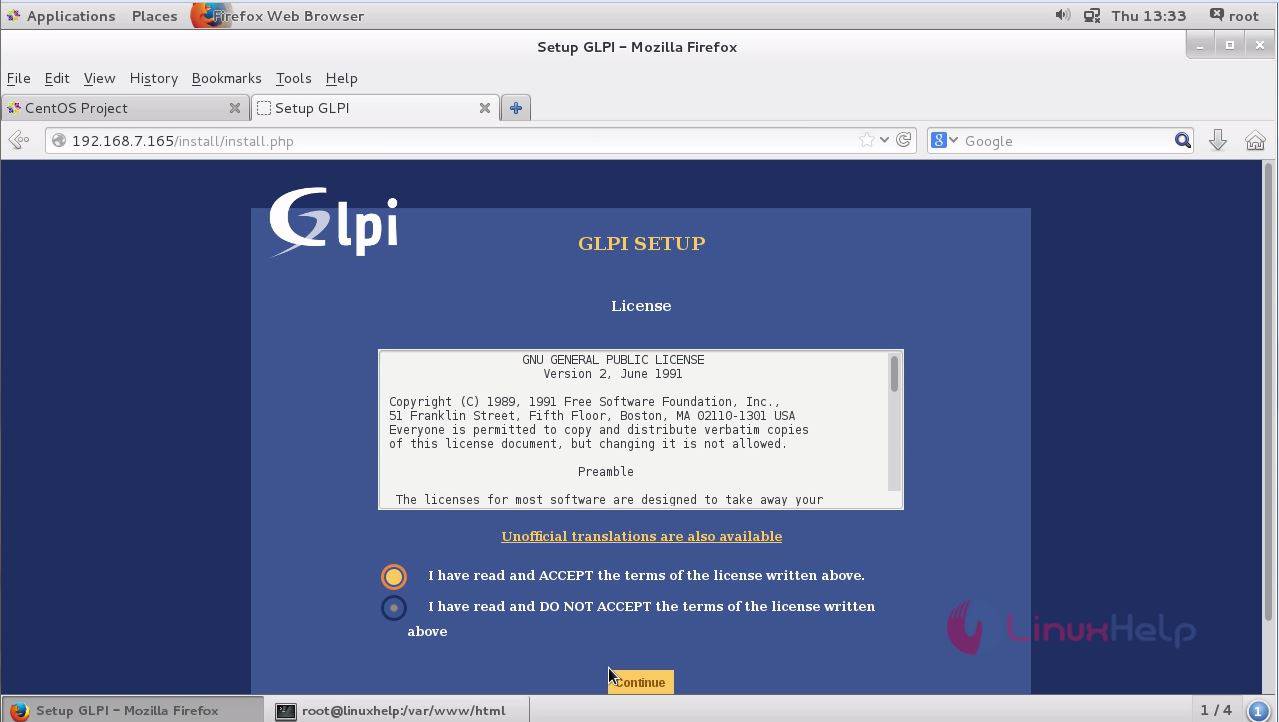Open the Help menu
This screenshot has height=722, width=1279.
pos(341,78)
